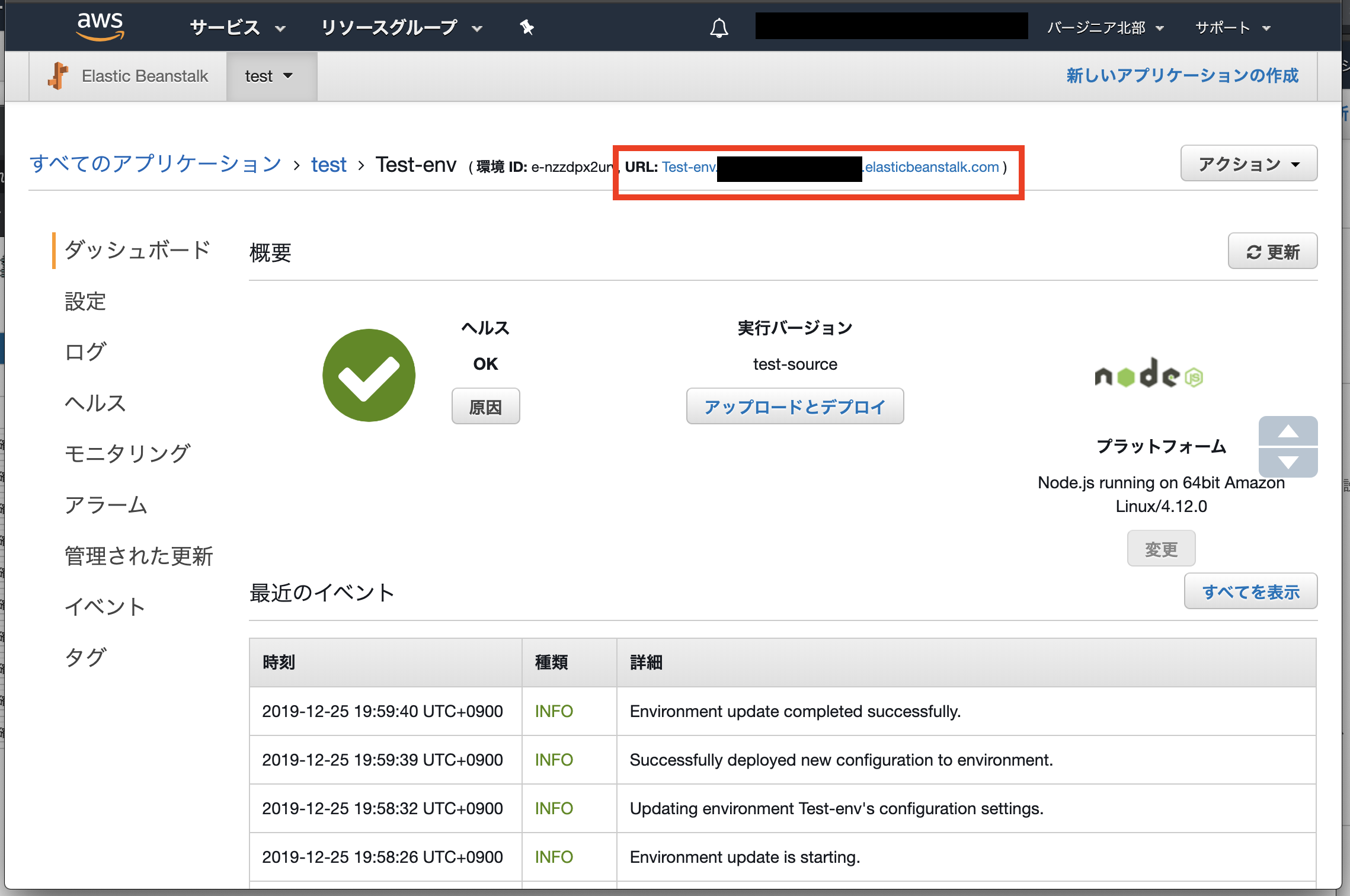
Task: Click the scroll down arrow widget
Action: click(x=1288, y=462)
